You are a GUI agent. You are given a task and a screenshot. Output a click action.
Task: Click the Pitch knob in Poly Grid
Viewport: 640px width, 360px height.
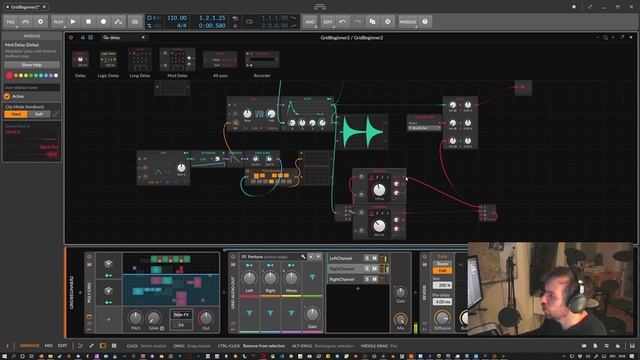(136, 318)
